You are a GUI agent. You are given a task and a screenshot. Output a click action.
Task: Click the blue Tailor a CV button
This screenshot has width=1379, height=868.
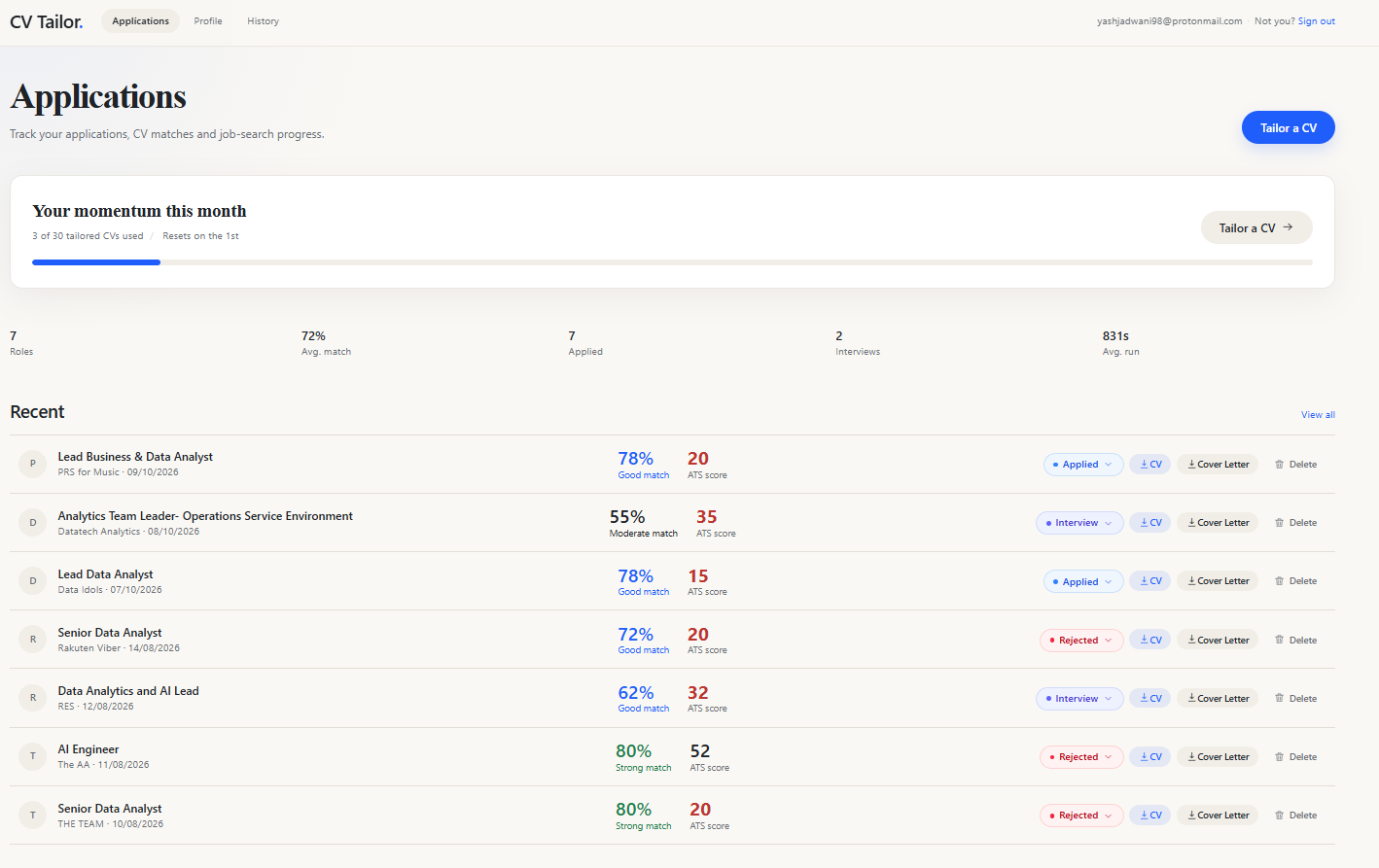click(x=1288, y=127)
